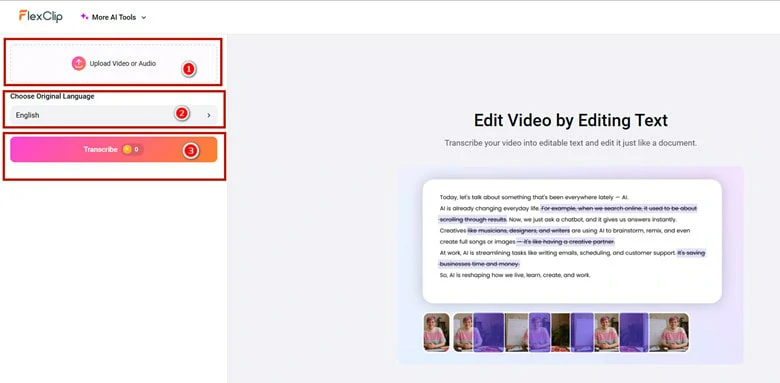Click the sparkle icon beside More AI Tools

[84, 16]
